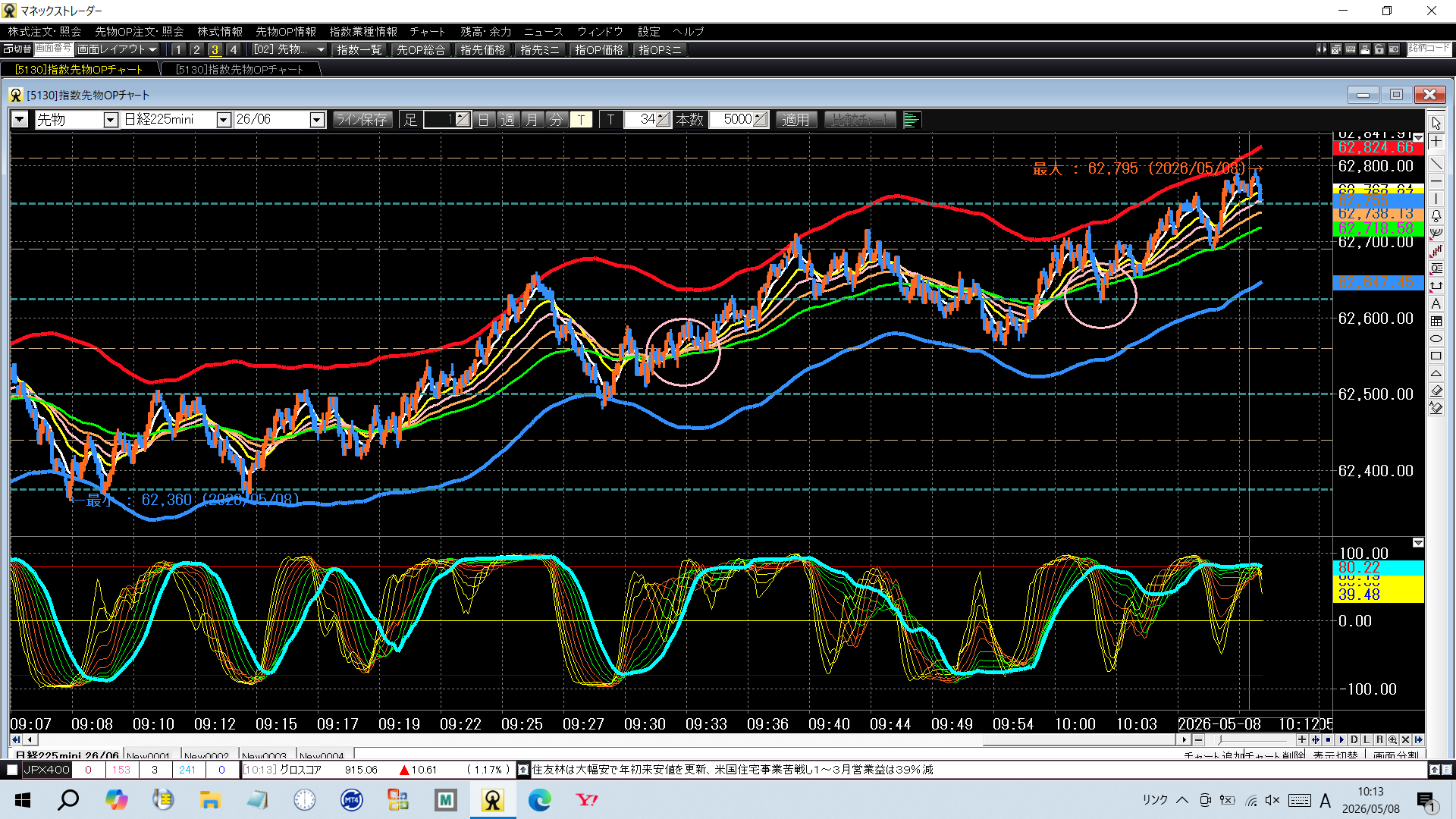Toggle the T tick timeframe button
The image size is (1456, 819).
581,120
